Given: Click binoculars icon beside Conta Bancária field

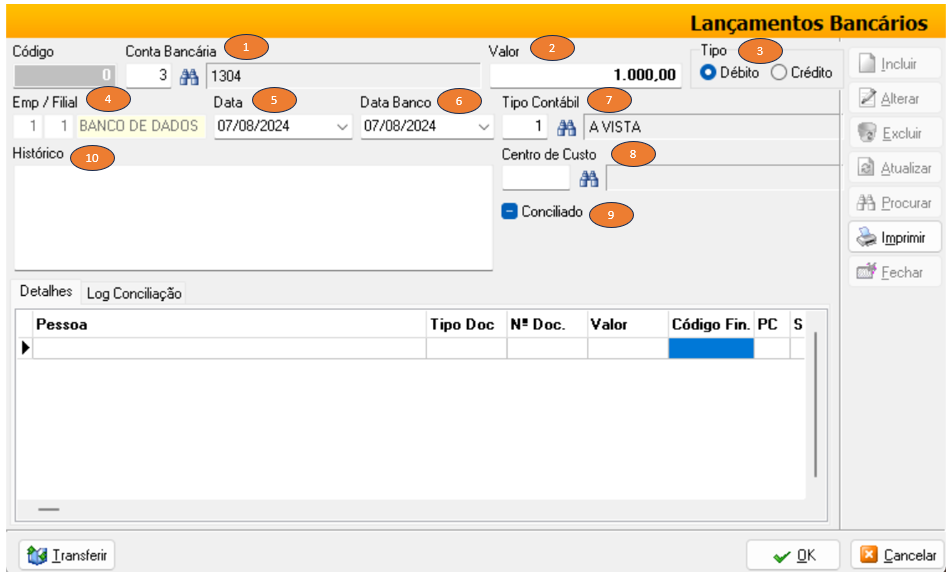Looking at the screenshot, I should (x=189, y=75).
